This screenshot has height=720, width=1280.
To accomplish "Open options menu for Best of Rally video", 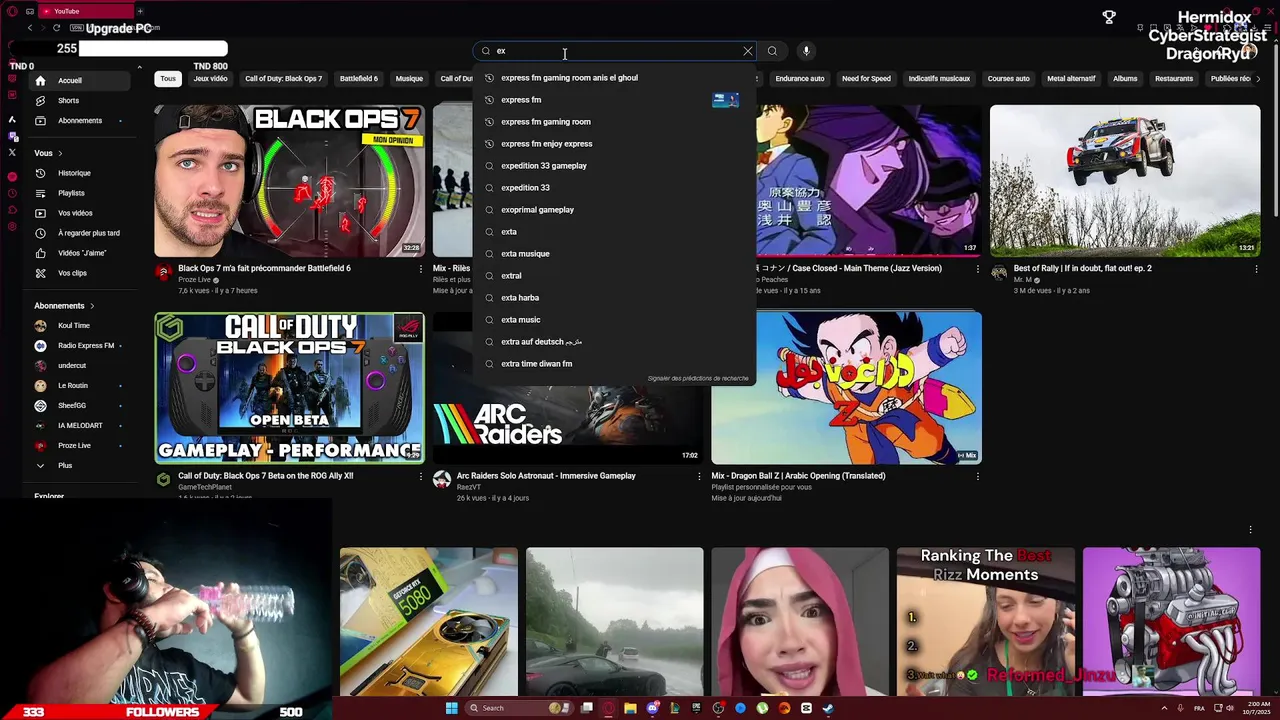I will (x=1256, y=269).
